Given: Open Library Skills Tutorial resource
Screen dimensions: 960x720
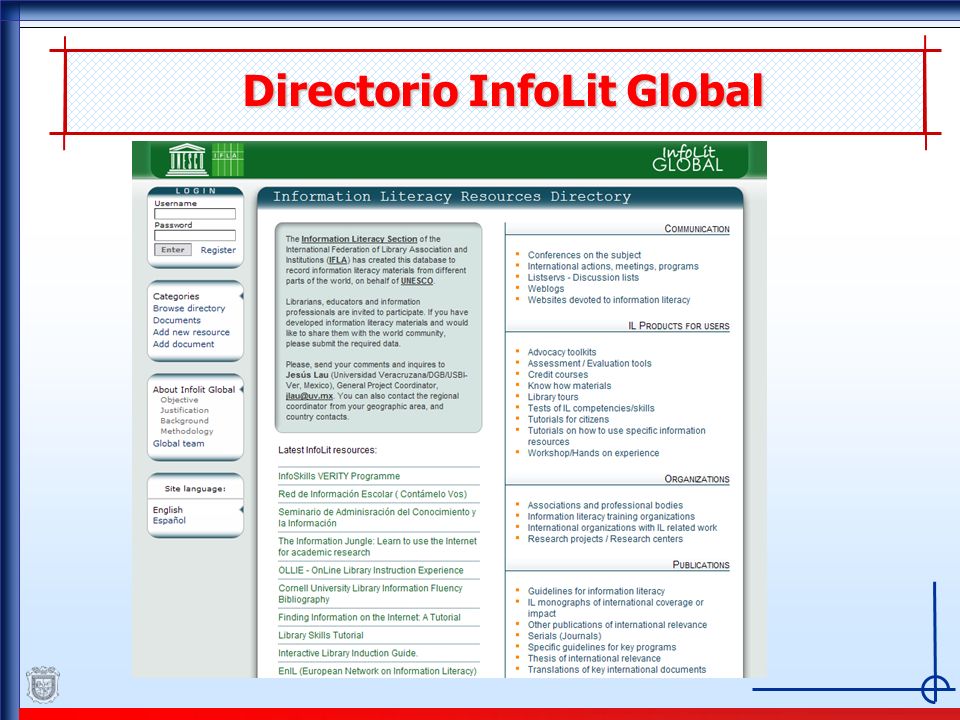Looking at the screenshot, I should [x=321, y=635].
